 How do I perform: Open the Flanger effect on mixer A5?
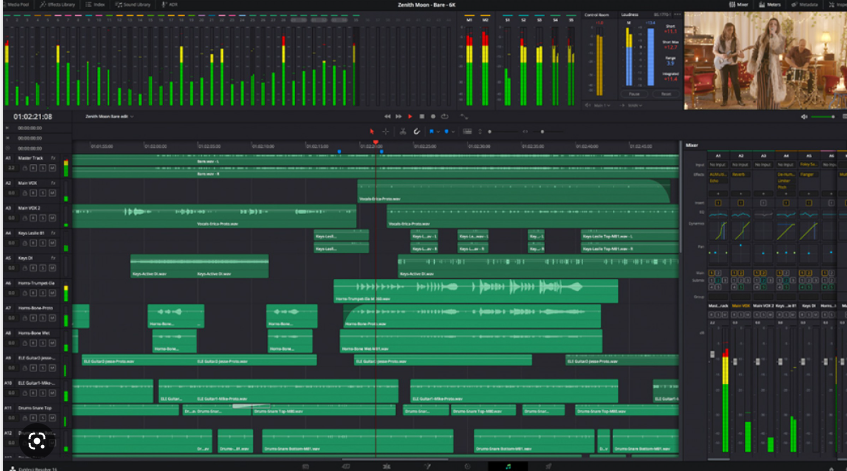tap(808, 174)
